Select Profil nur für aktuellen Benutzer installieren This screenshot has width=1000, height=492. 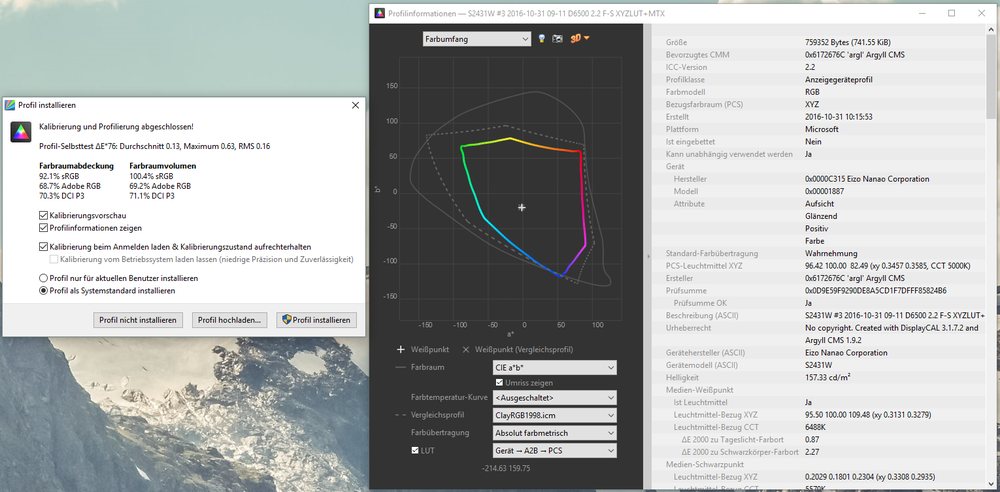(x=43, y=278)
